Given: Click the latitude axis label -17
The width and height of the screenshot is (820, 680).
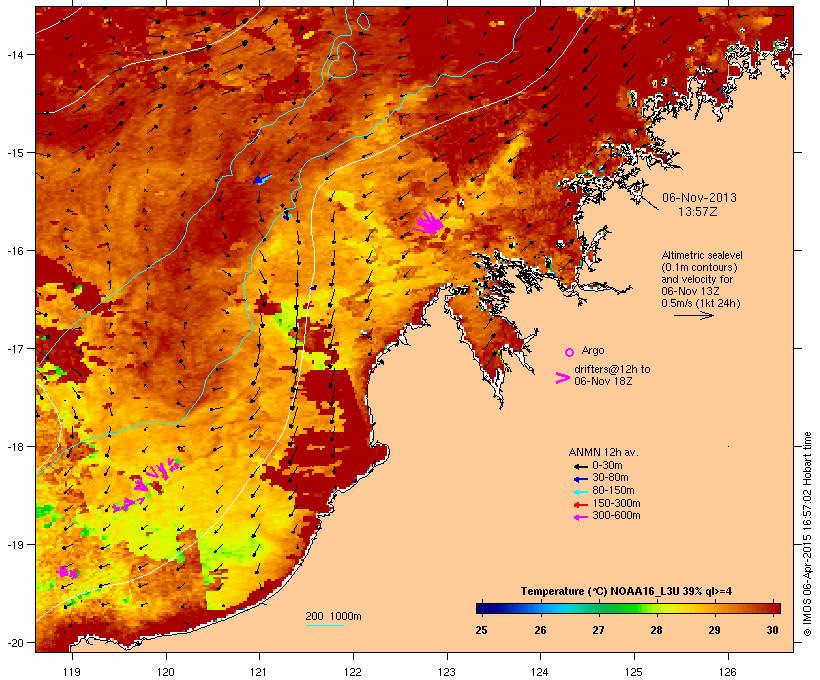Looking at the screenshot, I should tap(14, 348).
